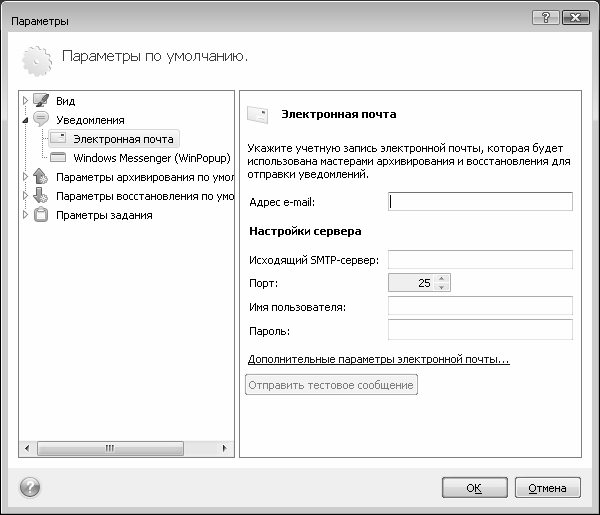Expand Параметры архивирования по умолчанию node
The width and height of the screenshot is (600, 515).
[x=25, y=177]
